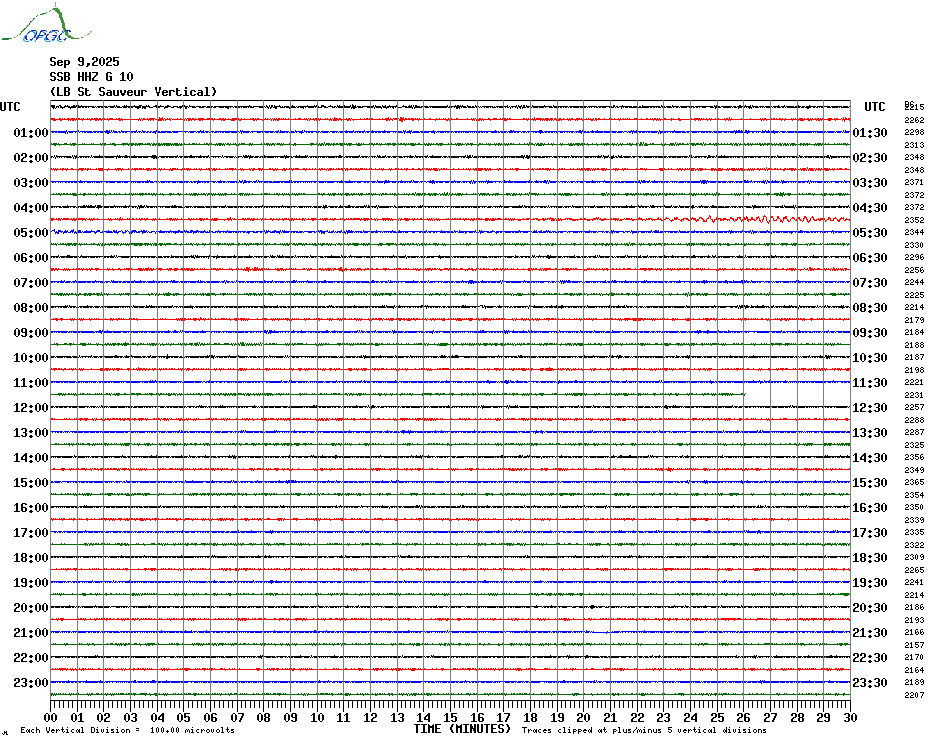Select the 16:00 hour label

[x=31, y=507]
